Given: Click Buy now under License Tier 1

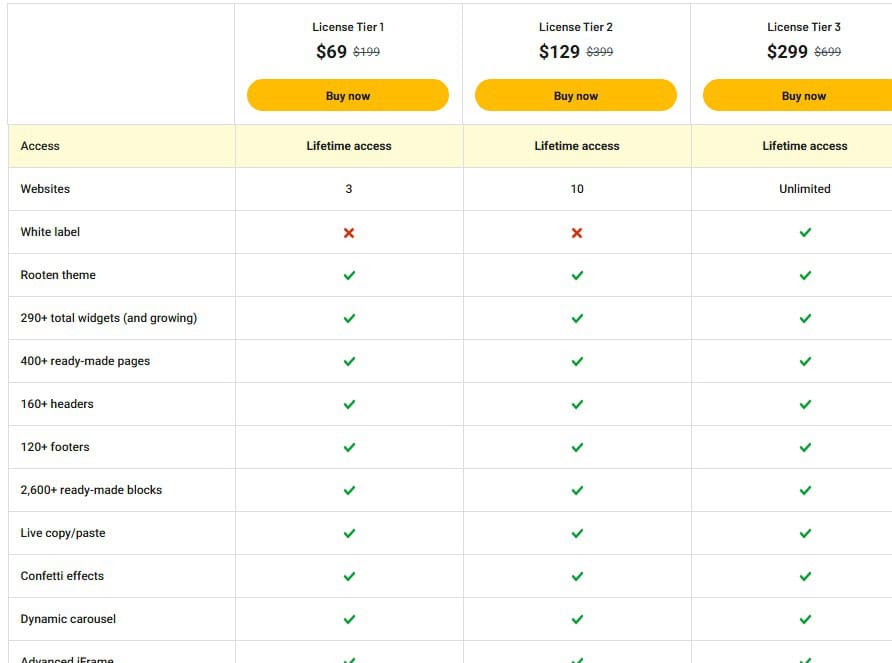Looking at the screenshot, I should (x=348, y=95).
